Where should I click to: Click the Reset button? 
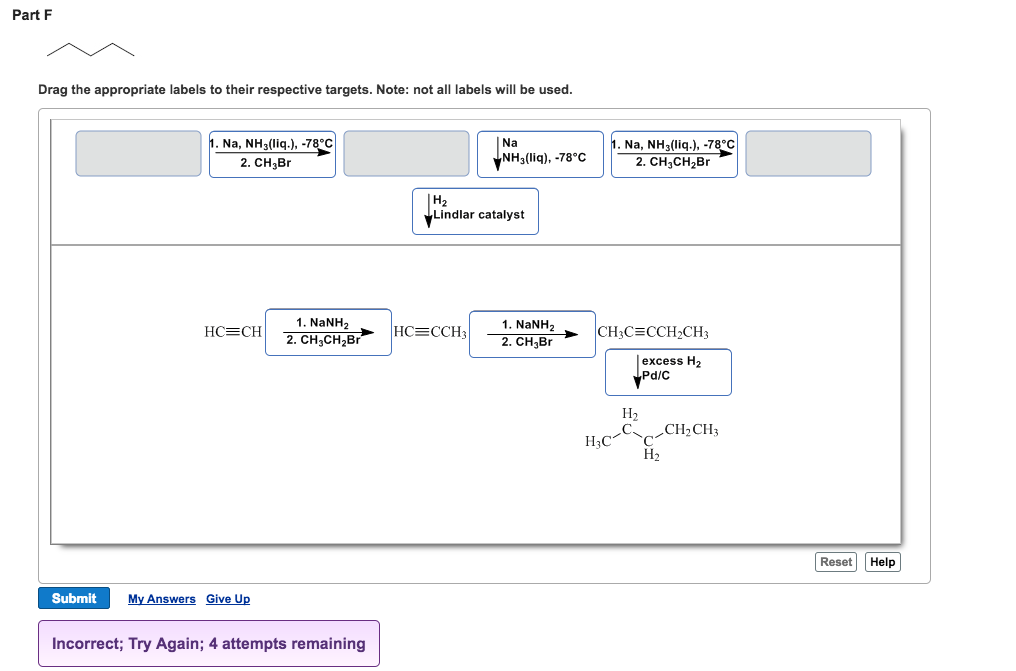835,562
